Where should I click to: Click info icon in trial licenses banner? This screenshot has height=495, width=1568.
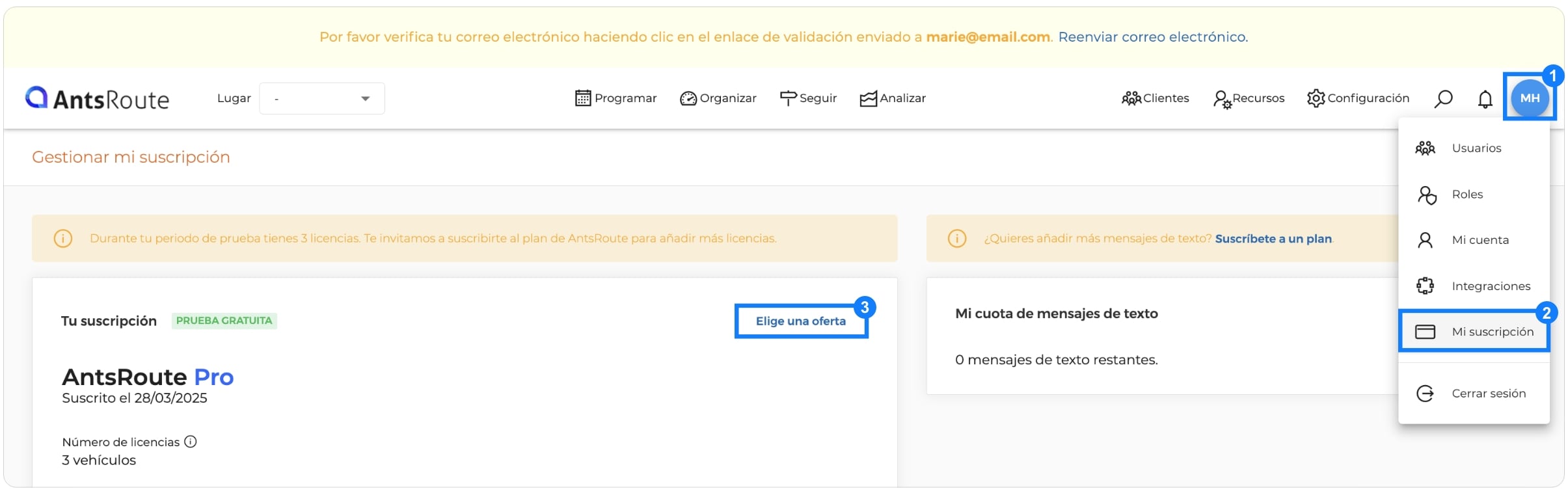63,238
